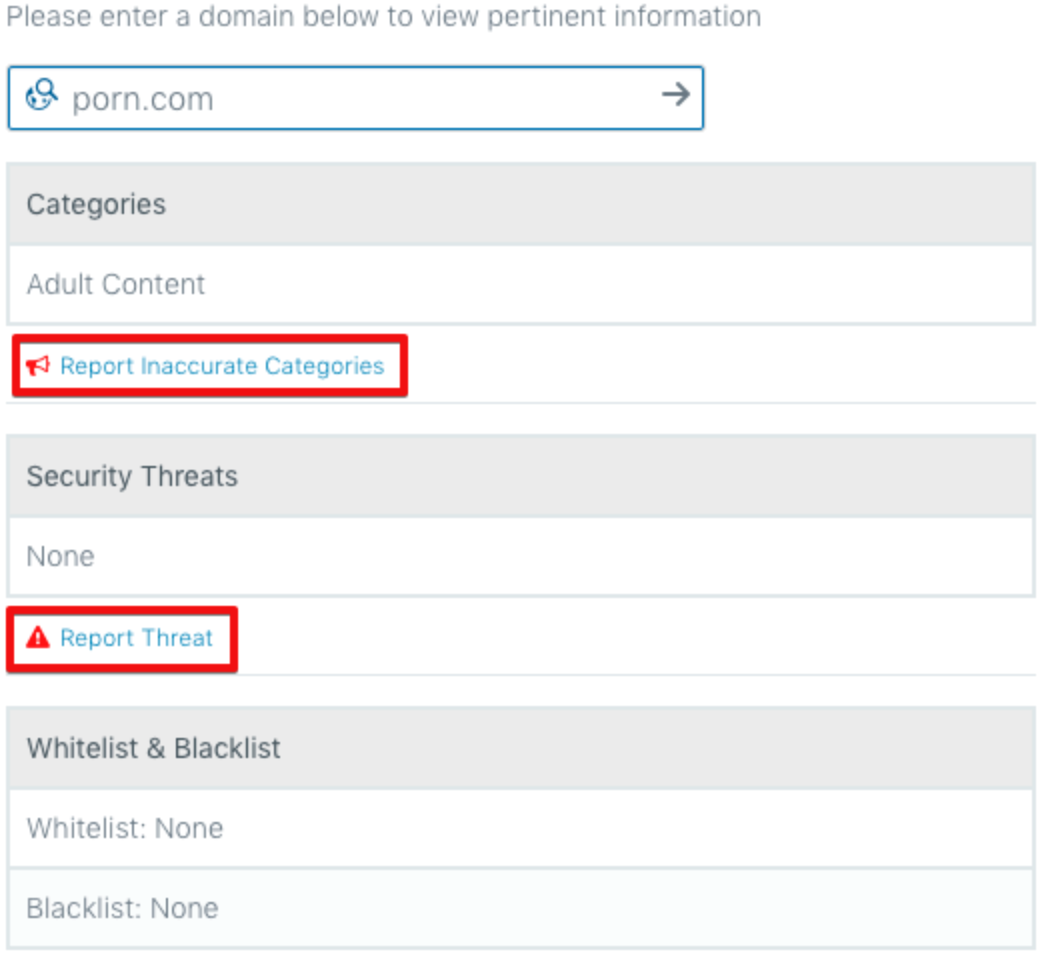
Task: Click the word Threat in report link
Action: 178,638
